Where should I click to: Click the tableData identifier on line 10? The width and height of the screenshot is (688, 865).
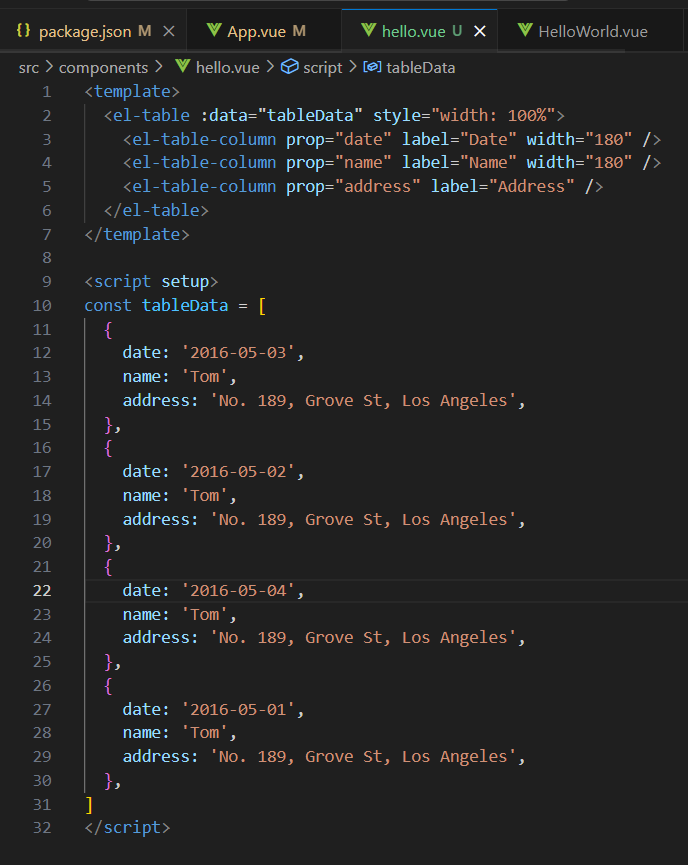(185, 306)
